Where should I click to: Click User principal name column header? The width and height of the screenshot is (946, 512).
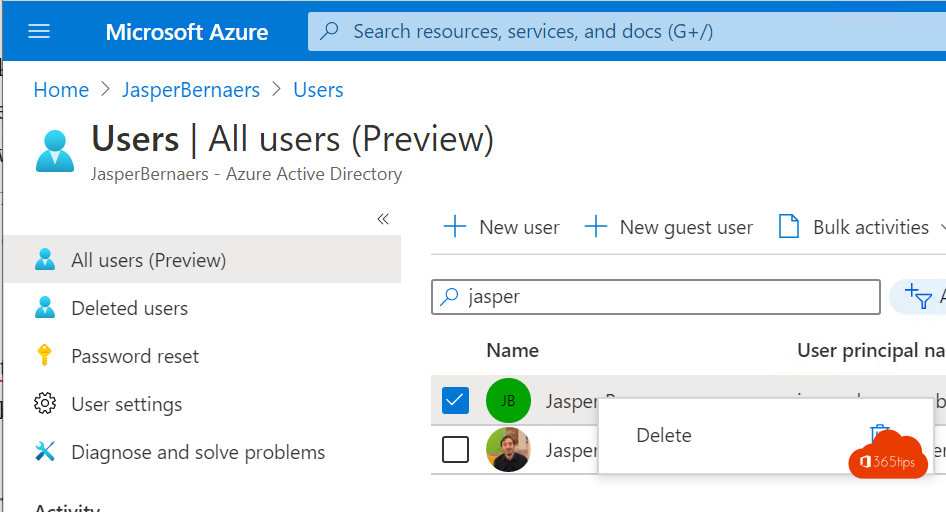coord(871,350)
